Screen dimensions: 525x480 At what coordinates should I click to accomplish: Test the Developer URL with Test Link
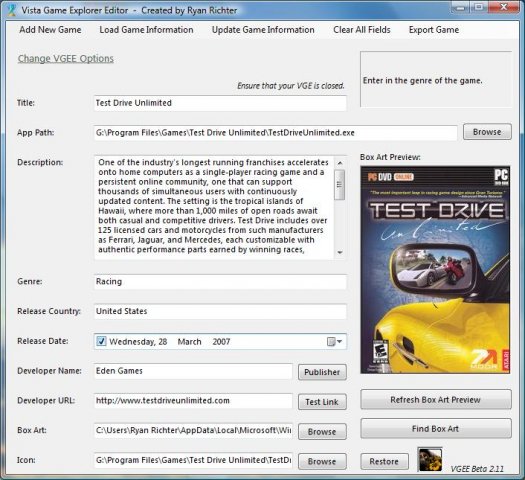coord(322,402)
